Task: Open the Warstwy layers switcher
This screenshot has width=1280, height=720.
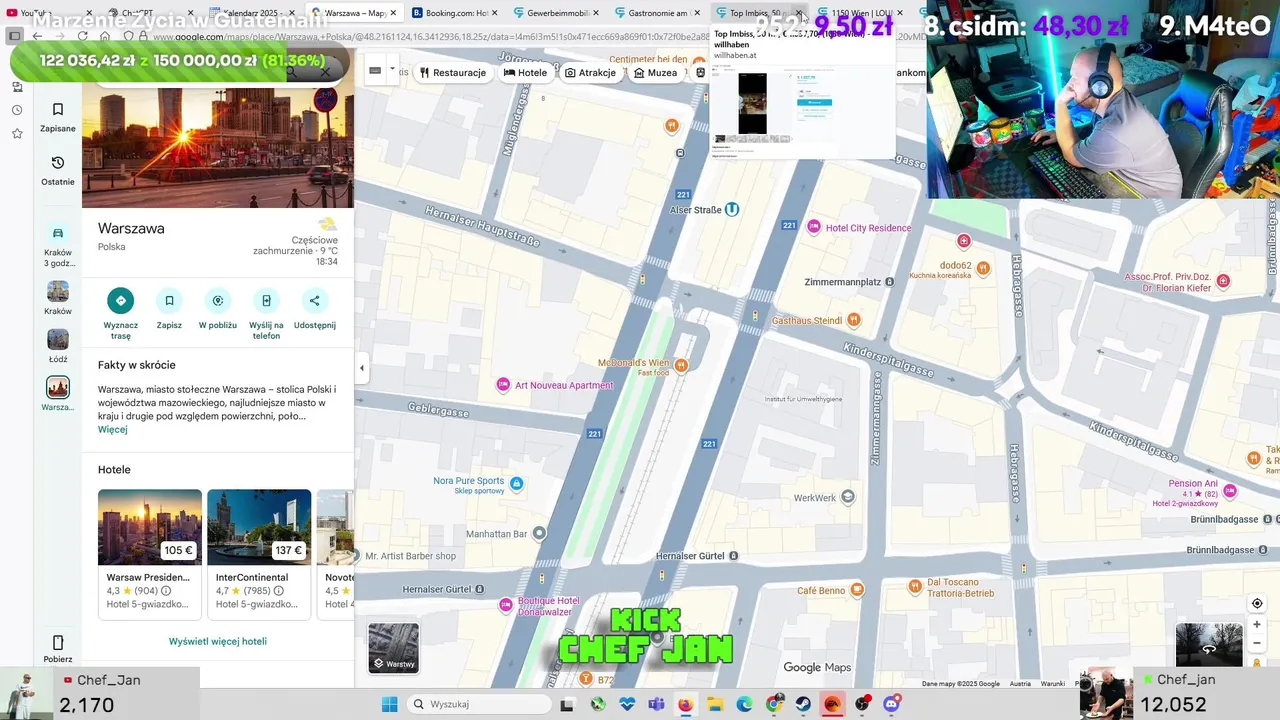Action: coord(394,648)
